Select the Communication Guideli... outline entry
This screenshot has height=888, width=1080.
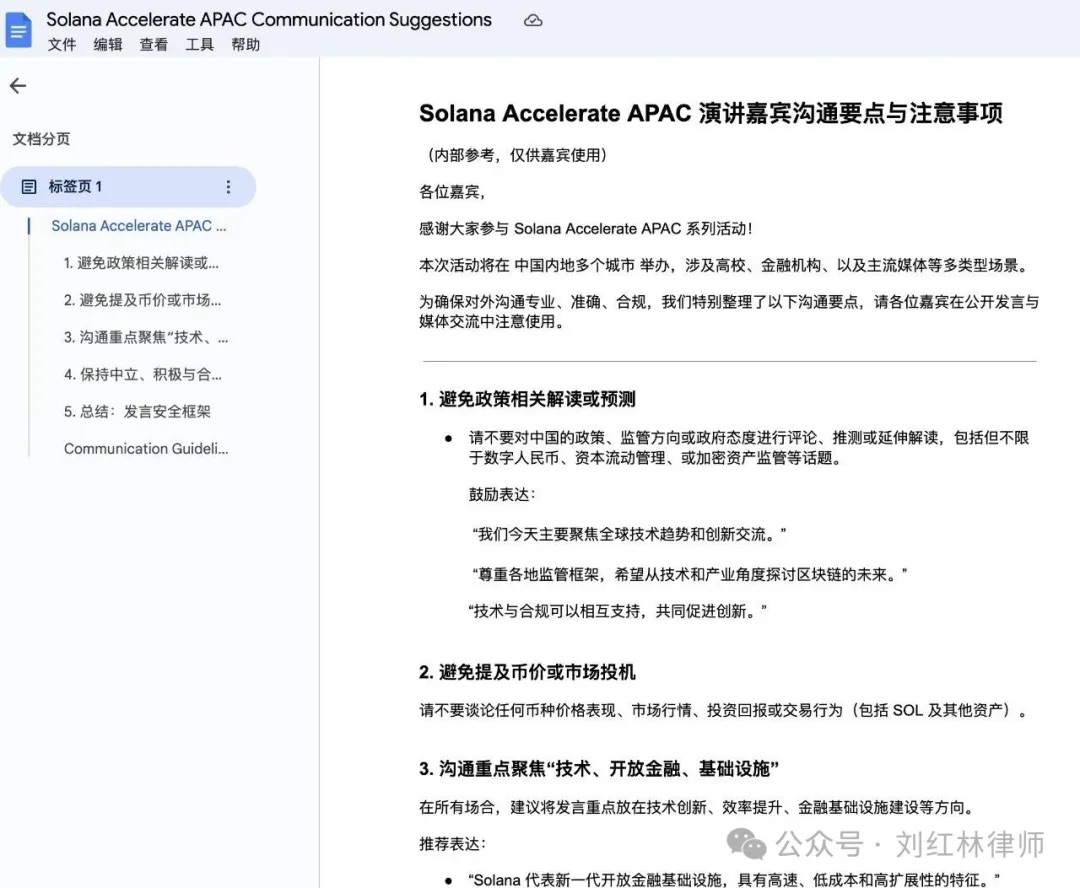pyautogui.click(x=146, y=448)
